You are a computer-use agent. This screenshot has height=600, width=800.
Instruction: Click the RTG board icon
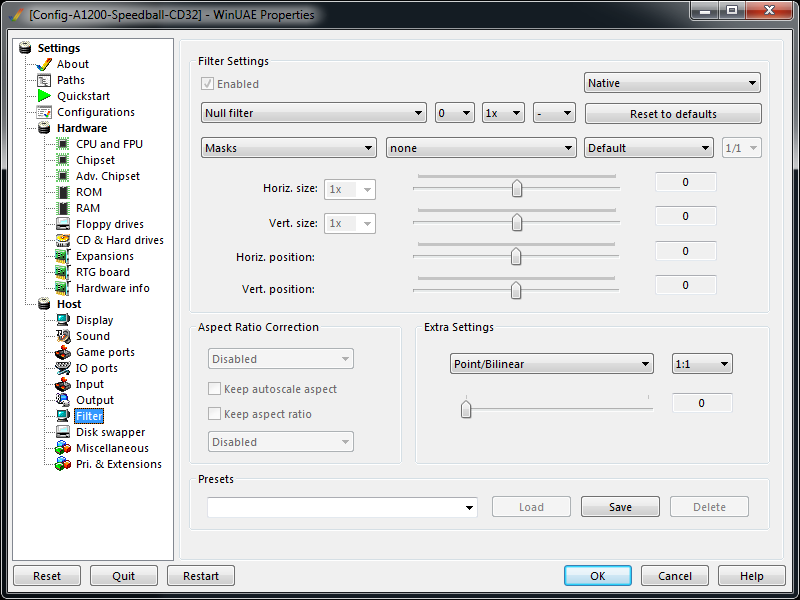click(63, 272)
